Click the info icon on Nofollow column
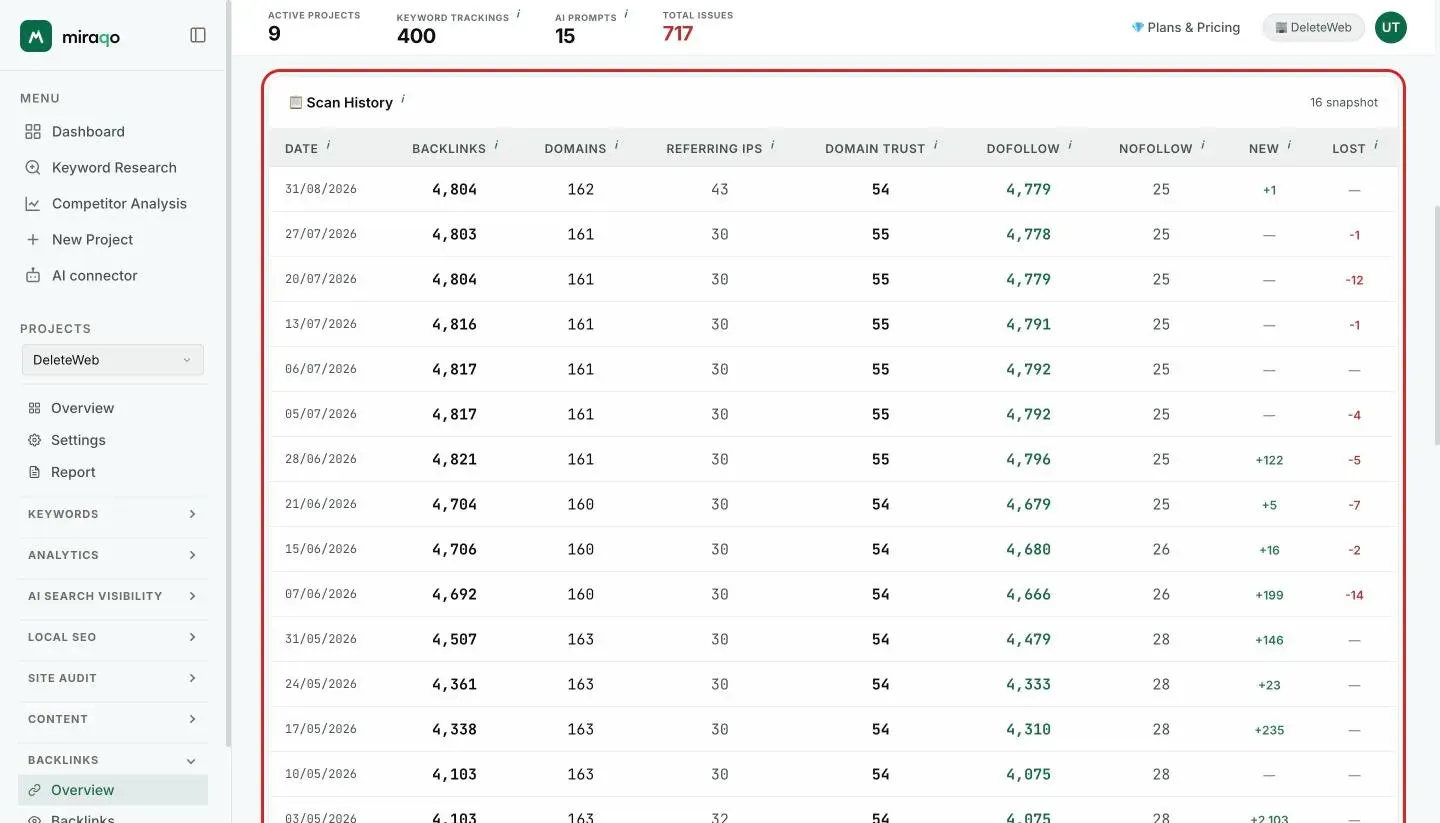Screen dimensions: 1440x823 [1202, 145]
